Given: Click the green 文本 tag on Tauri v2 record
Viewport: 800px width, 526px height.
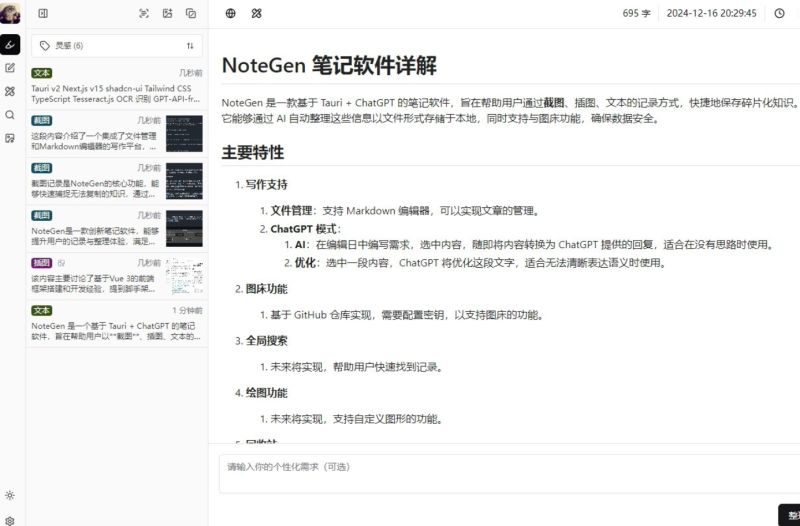Looking at the screenshot, I should [x=42, y=73].
